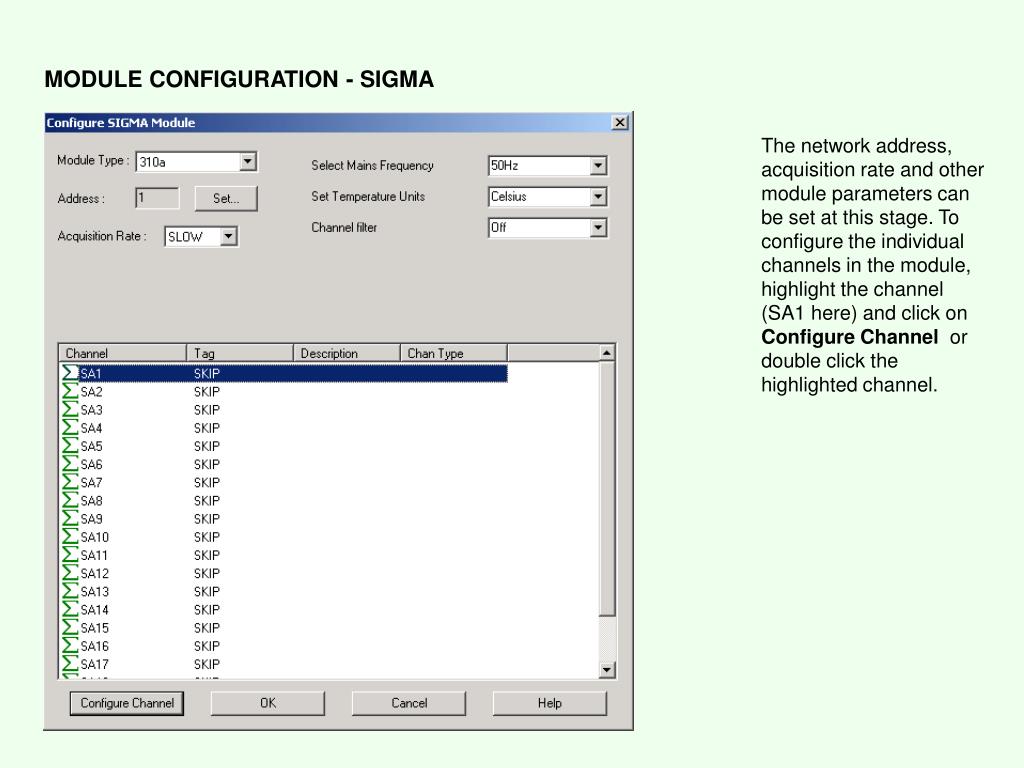This screenshot has height=768, width=1024.
Task: Click the sigma icon beside SA16
Action: 70,646
